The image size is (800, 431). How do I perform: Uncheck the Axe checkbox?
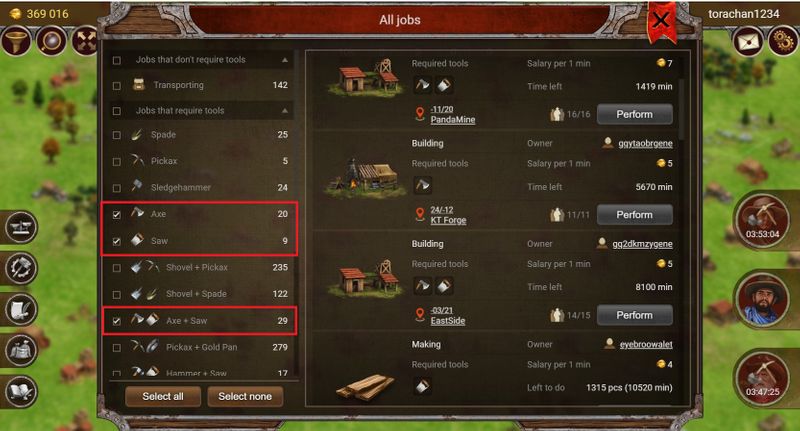click(117, 214)
